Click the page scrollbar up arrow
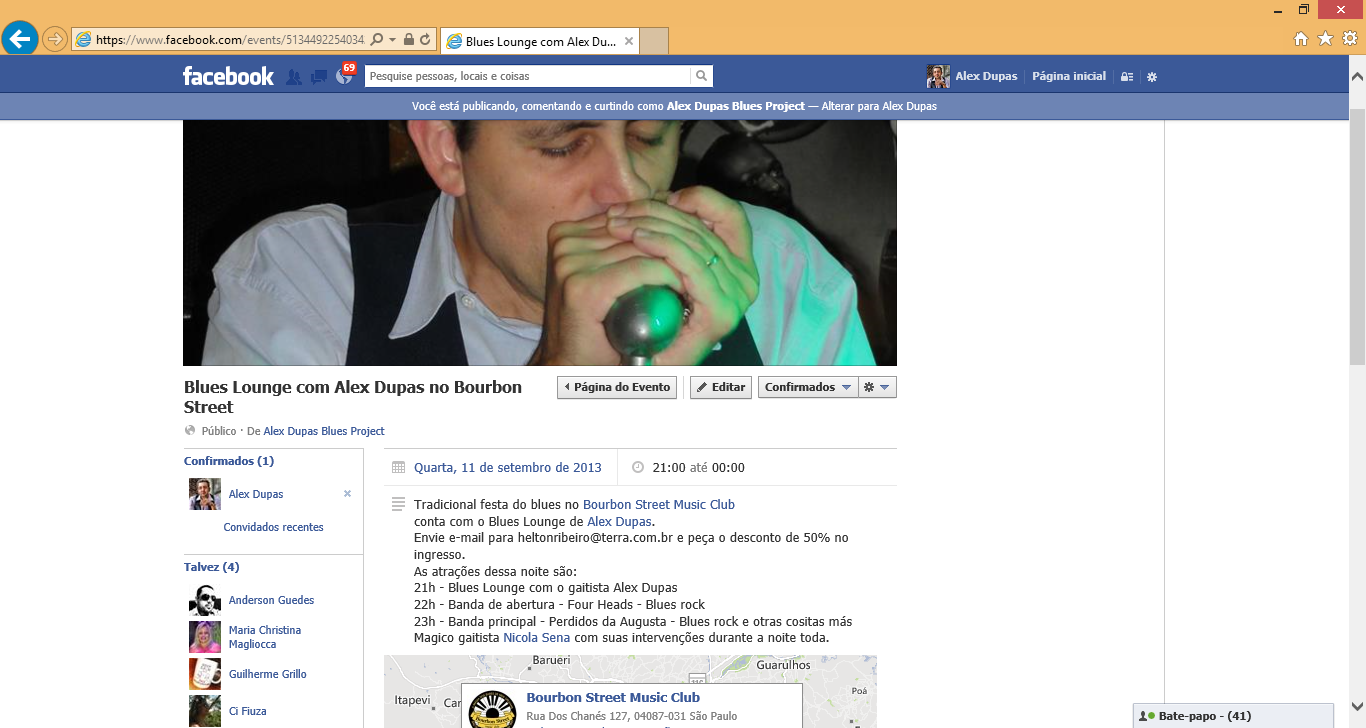The image size is (1366, 728). click(x=1358, y=76)
